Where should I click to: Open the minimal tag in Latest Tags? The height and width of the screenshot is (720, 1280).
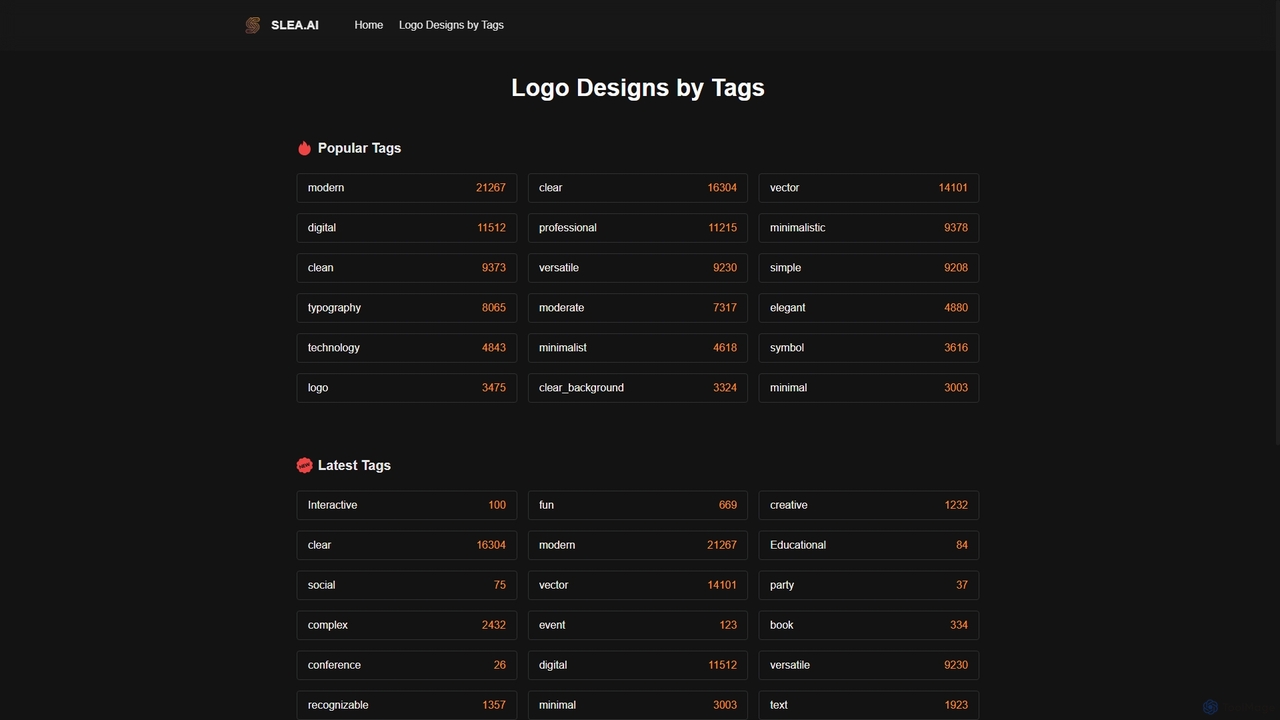click(x=638, y=705)
